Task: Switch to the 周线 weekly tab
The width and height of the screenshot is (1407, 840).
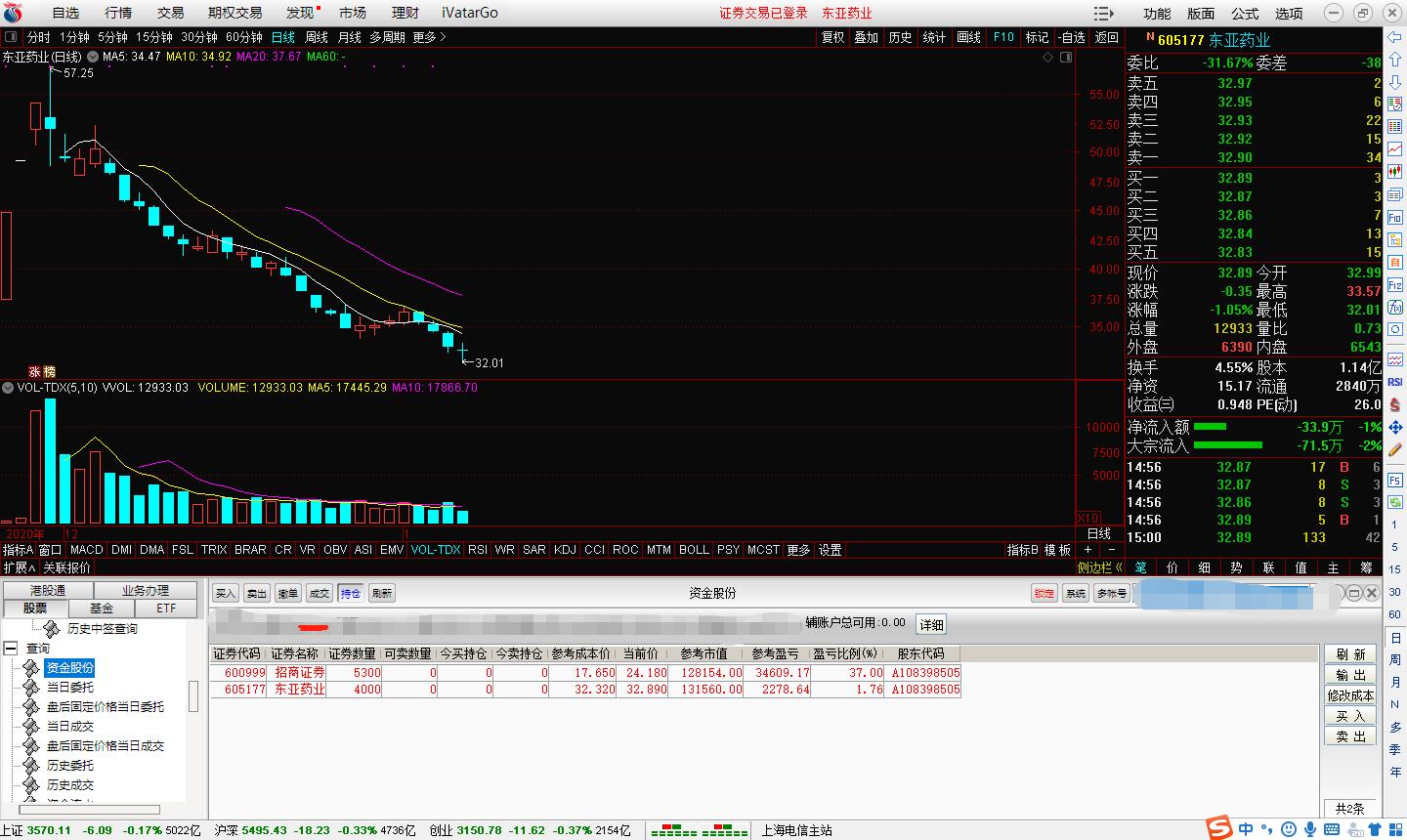Action: [x=317, y=37]
